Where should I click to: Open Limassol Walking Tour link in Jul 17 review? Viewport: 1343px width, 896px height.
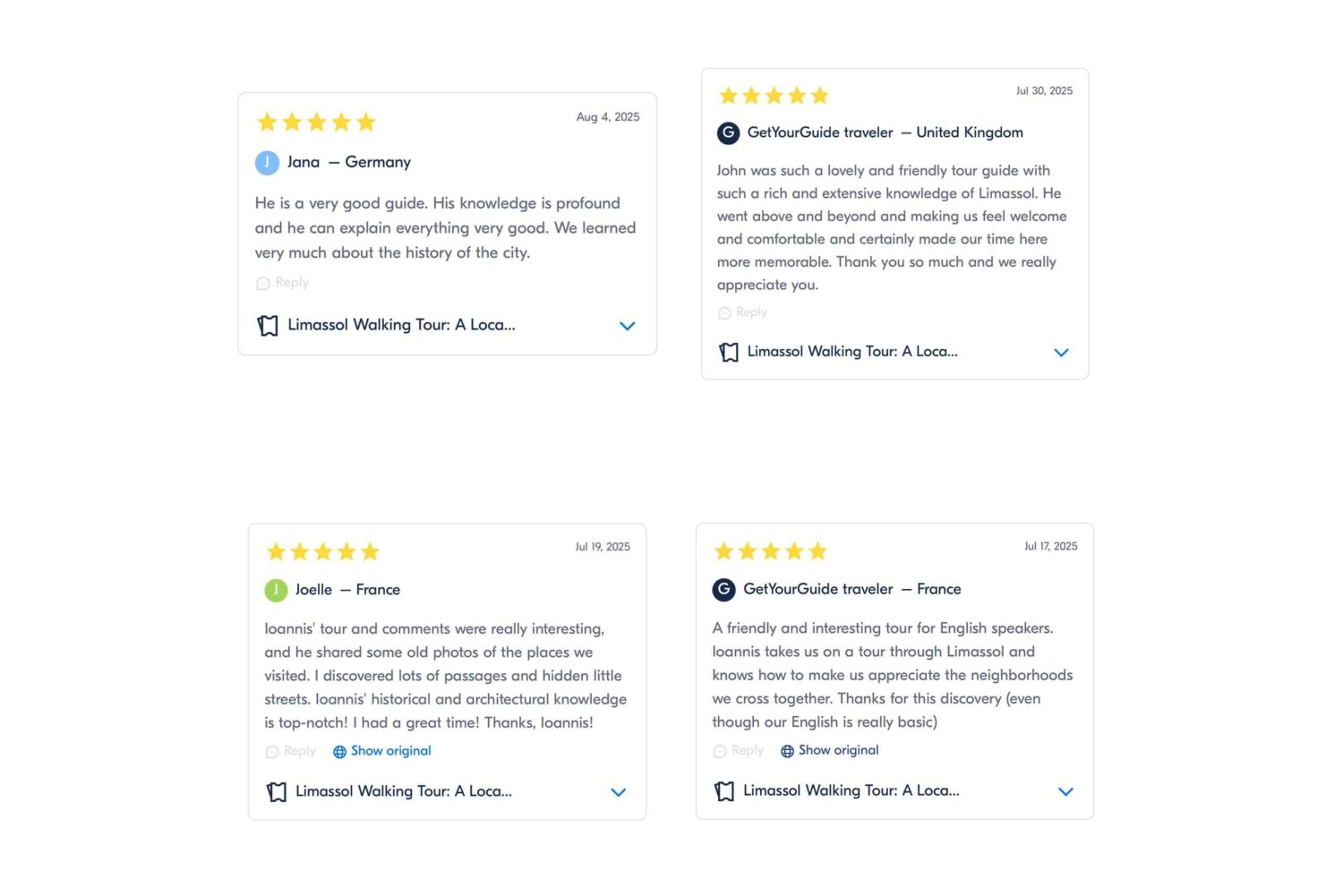pos(851,791)
